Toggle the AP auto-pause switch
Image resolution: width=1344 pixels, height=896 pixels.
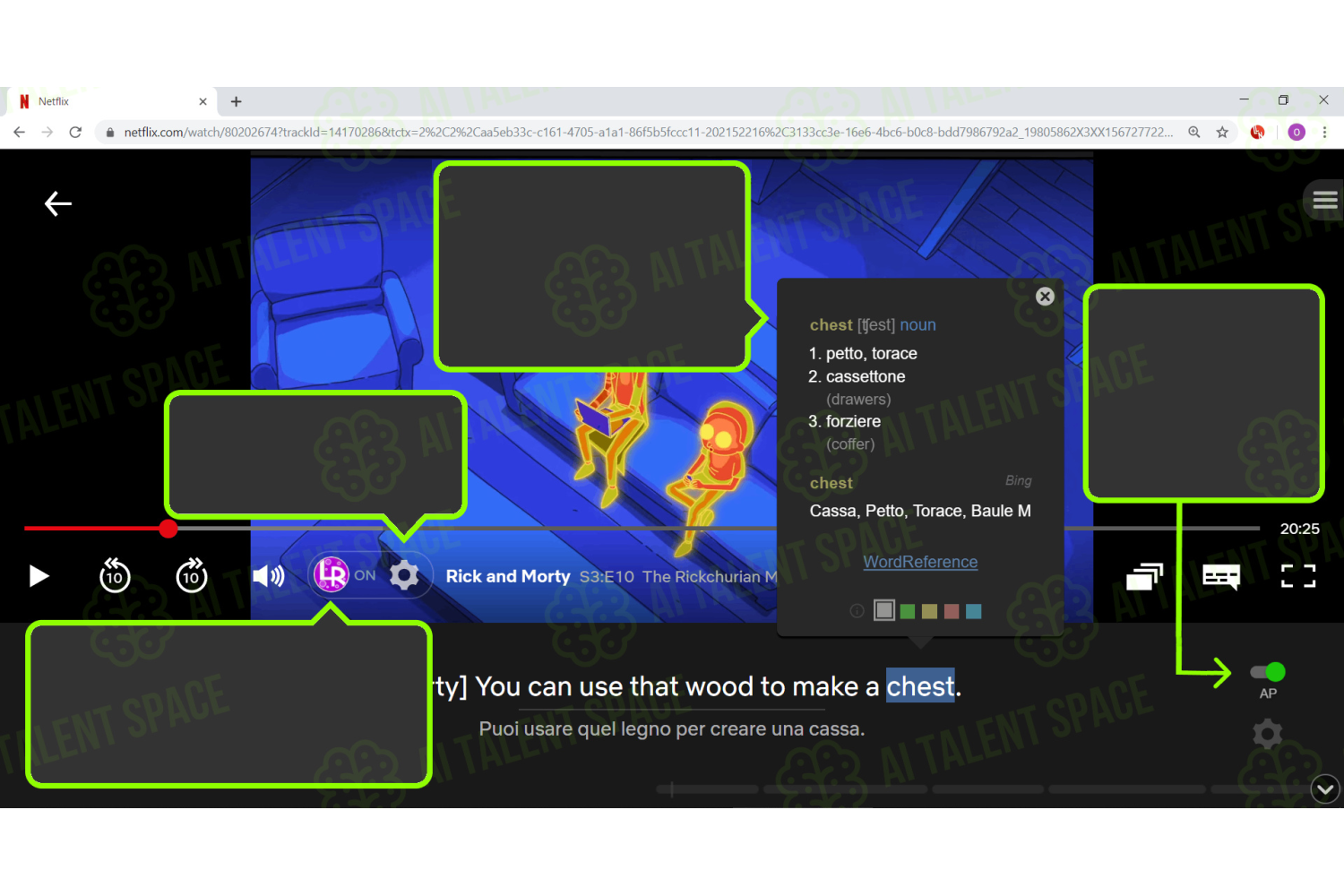1268,672
